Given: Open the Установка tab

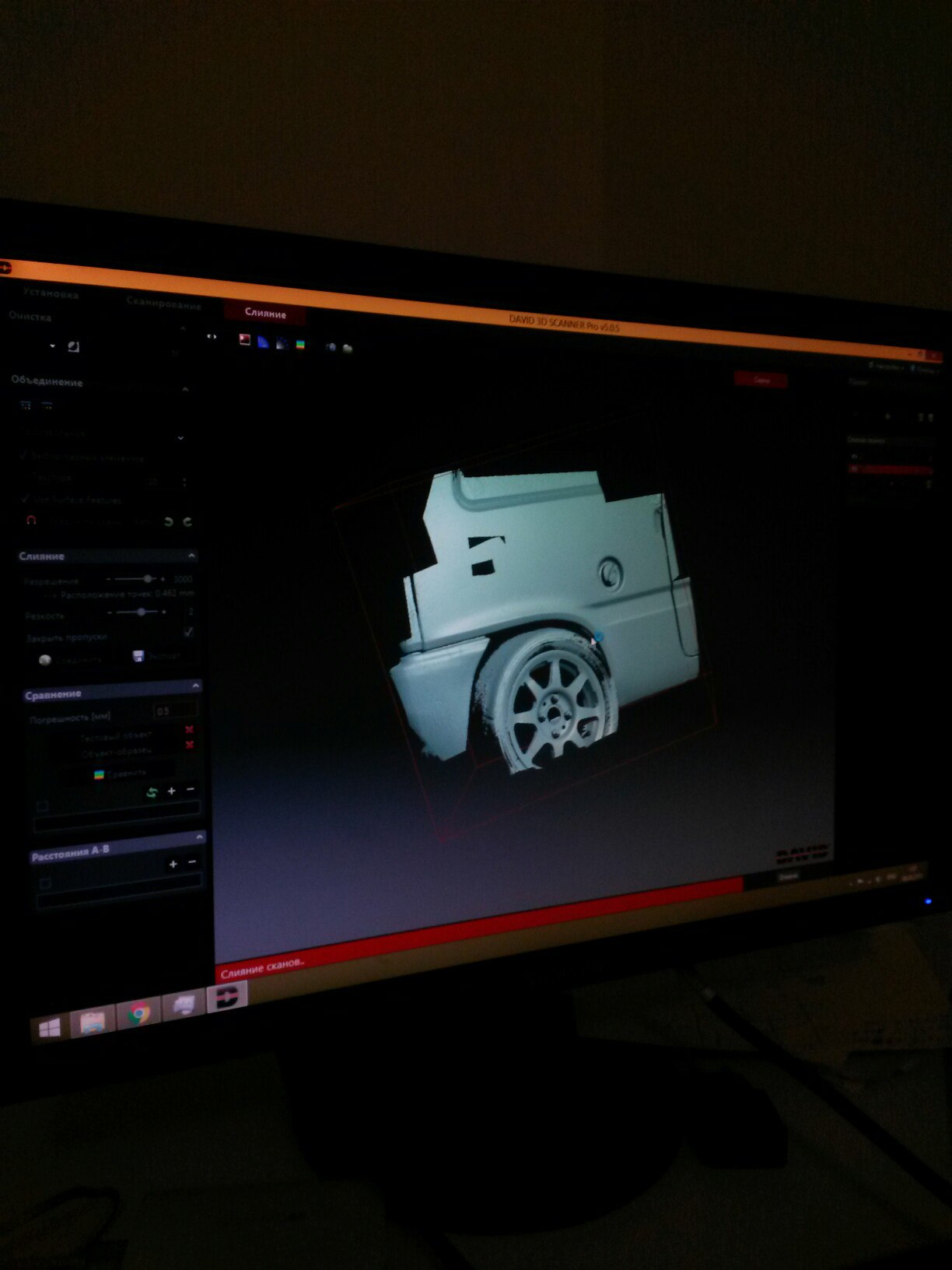Looking at the screenshot, I should (51, 293).
